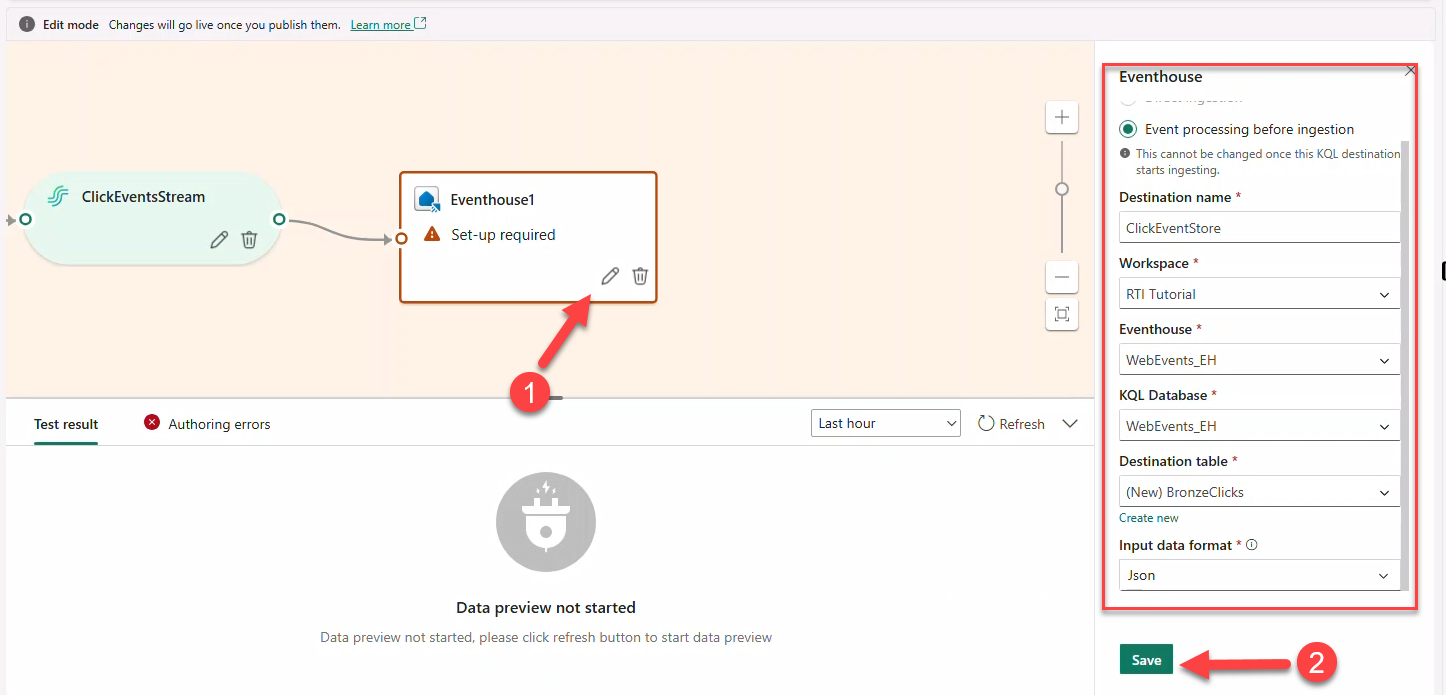1446x695 pixels.
Task: Fit canvas to view
Action: (1061, 315)
